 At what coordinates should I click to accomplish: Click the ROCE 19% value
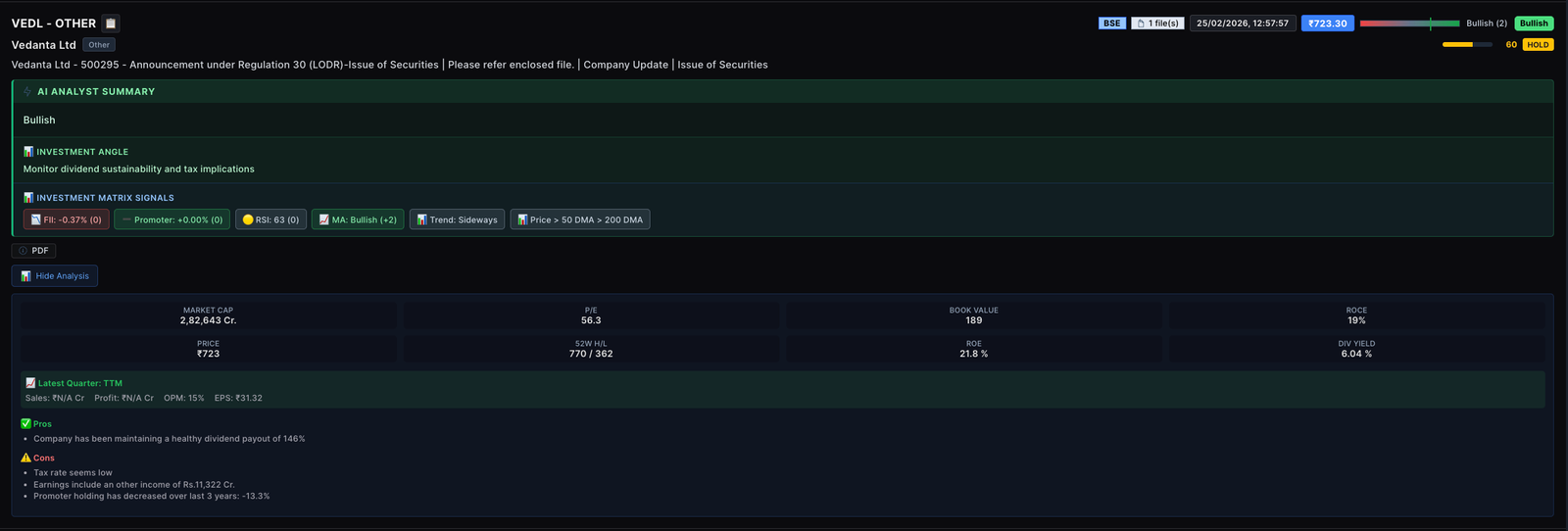(1356, 320)
